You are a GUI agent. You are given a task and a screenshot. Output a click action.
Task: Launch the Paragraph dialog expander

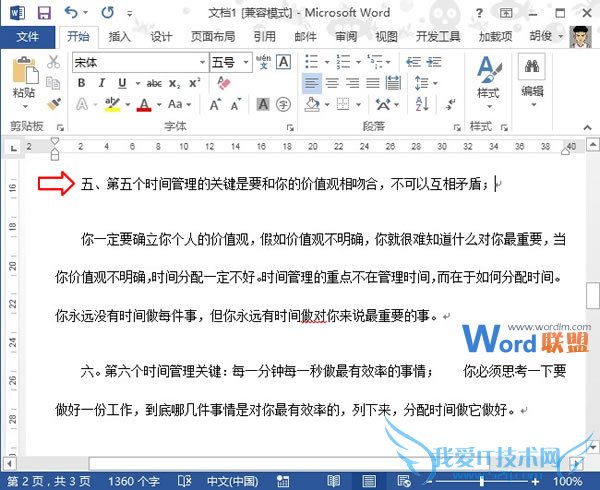[x=457, y=127]
